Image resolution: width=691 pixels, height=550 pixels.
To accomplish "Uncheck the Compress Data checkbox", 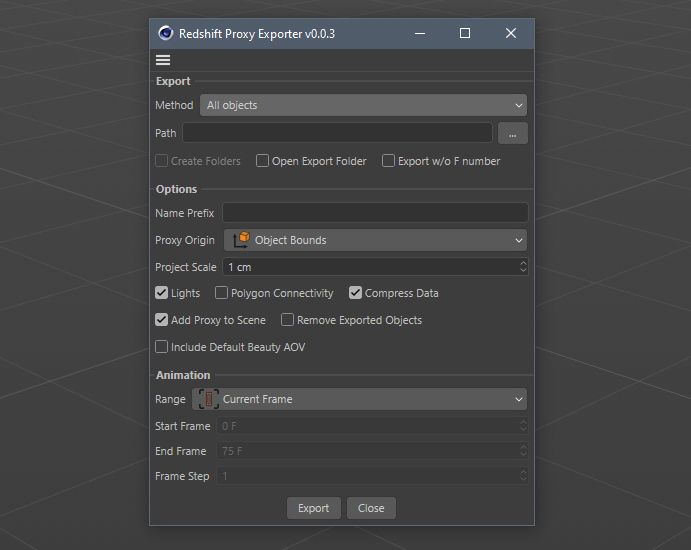I will [x=355, y=293].
